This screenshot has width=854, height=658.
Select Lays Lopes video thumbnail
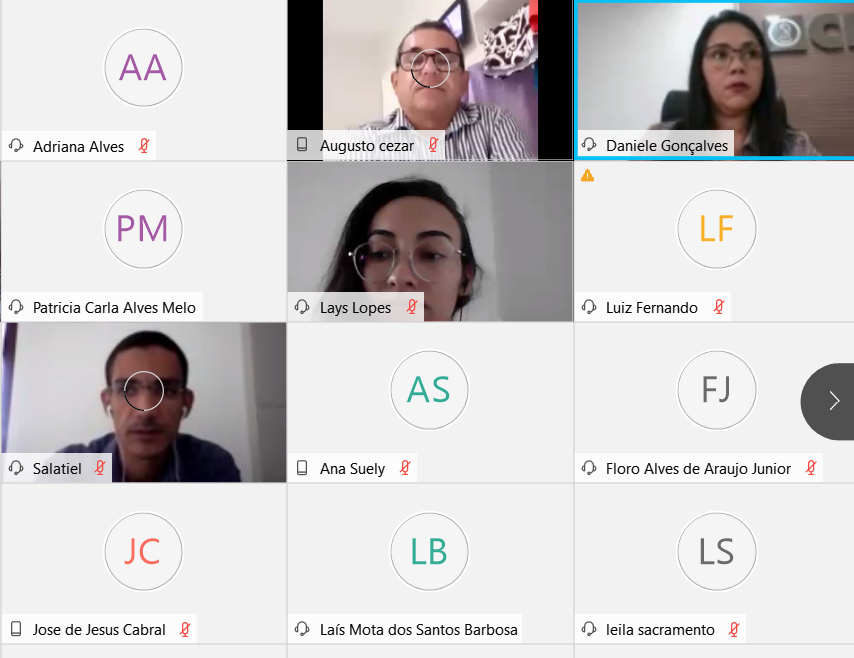coord(430,241)
